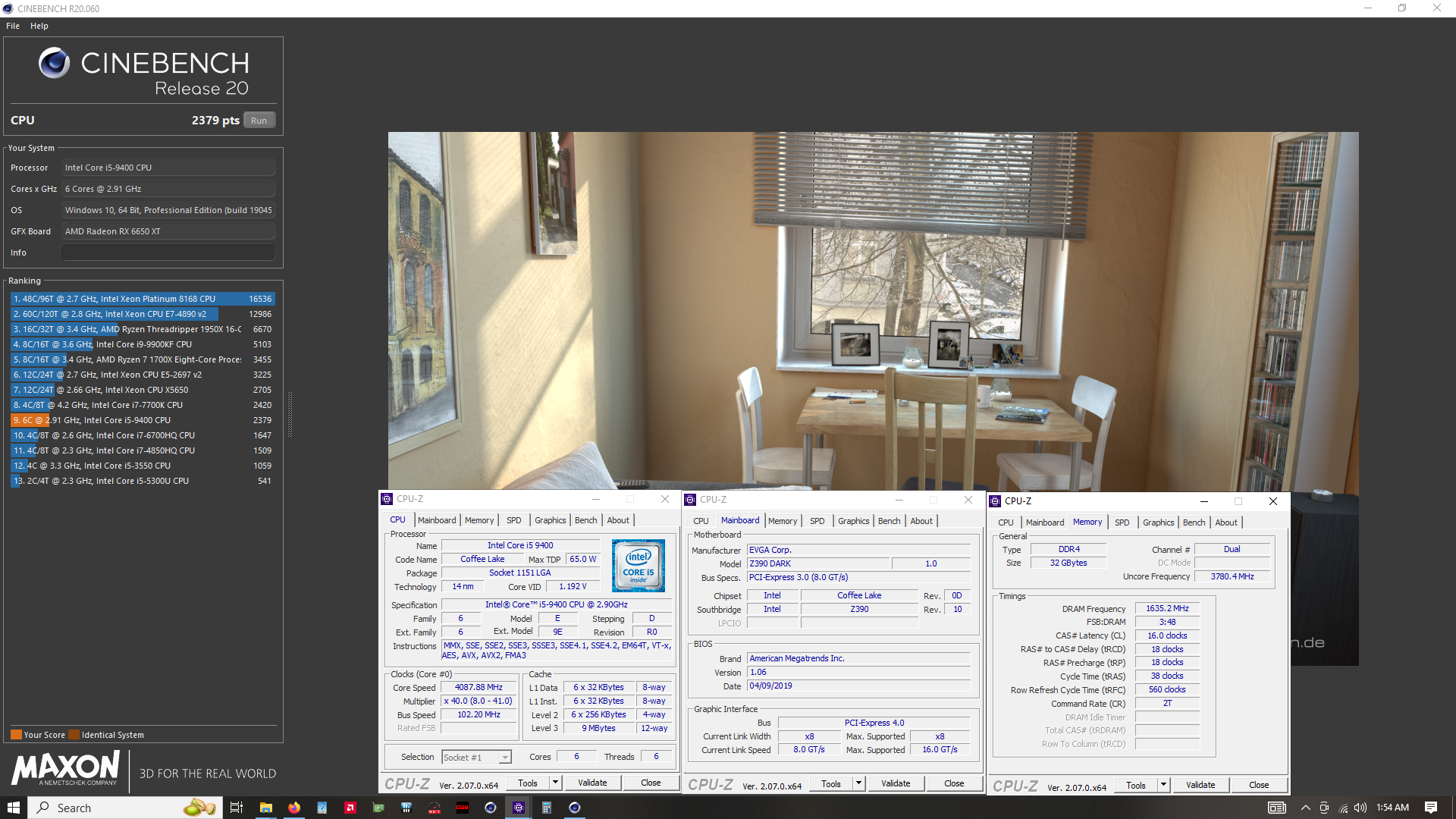Click the Cinebench logo sphere icon

coord(55,63)
